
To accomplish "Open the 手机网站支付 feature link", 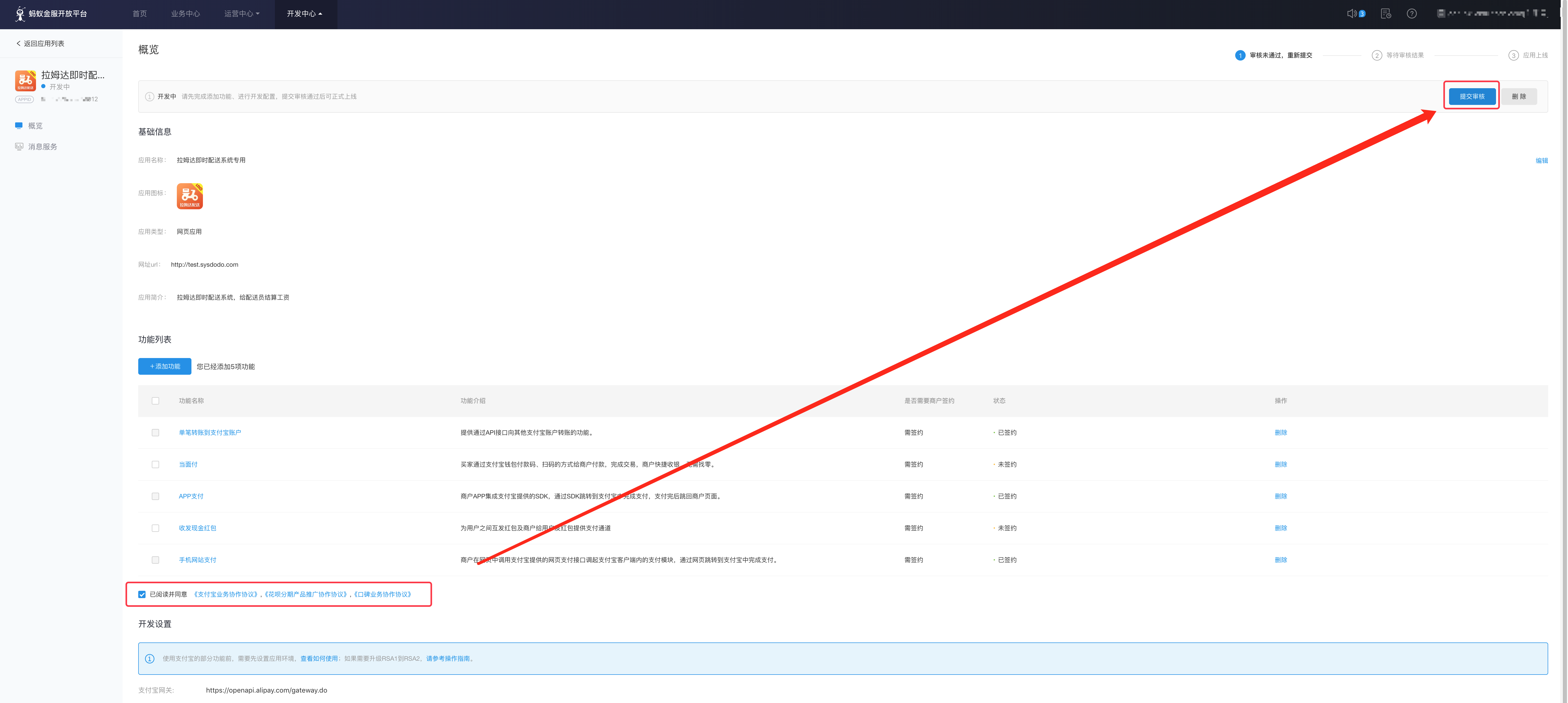I will tap(198, 560).
